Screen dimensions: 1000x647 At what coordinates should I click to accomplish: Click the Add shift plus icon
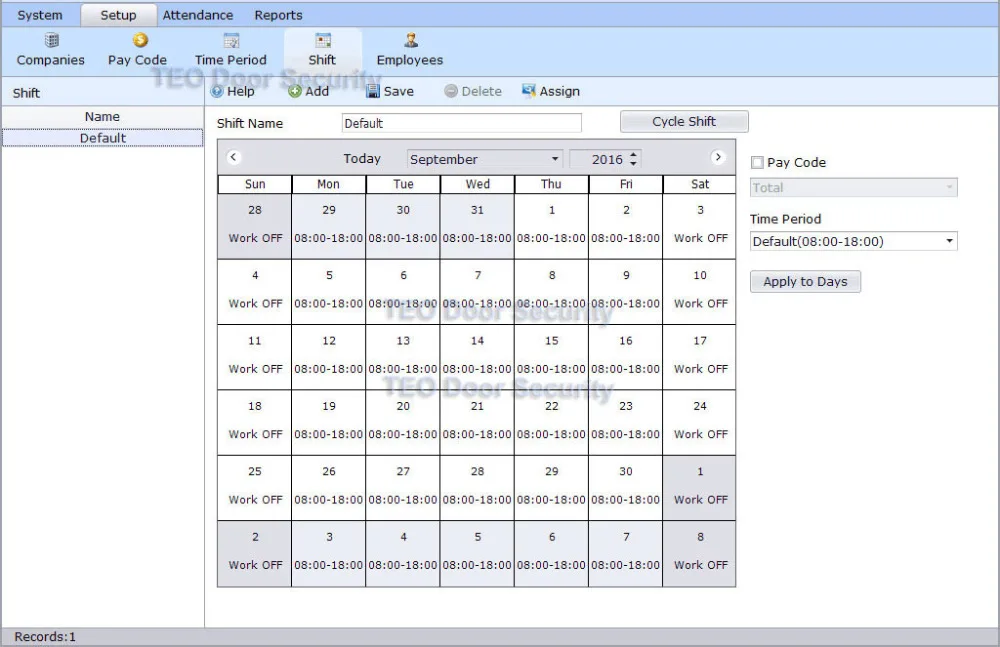click(x=295, y=91)
